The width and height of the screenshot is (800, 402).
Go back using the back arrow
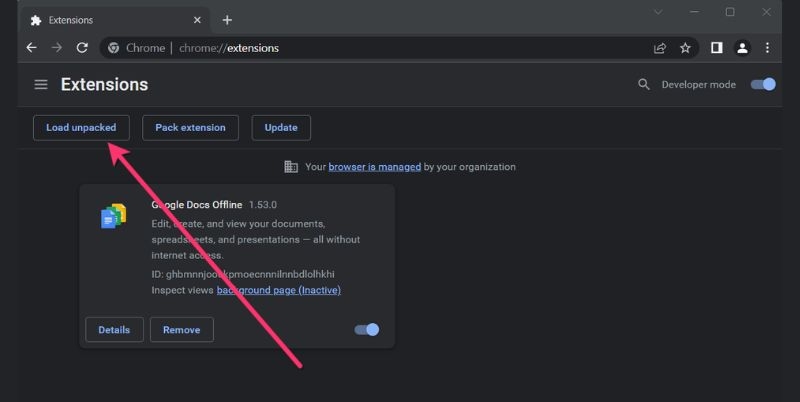(31, 47)
